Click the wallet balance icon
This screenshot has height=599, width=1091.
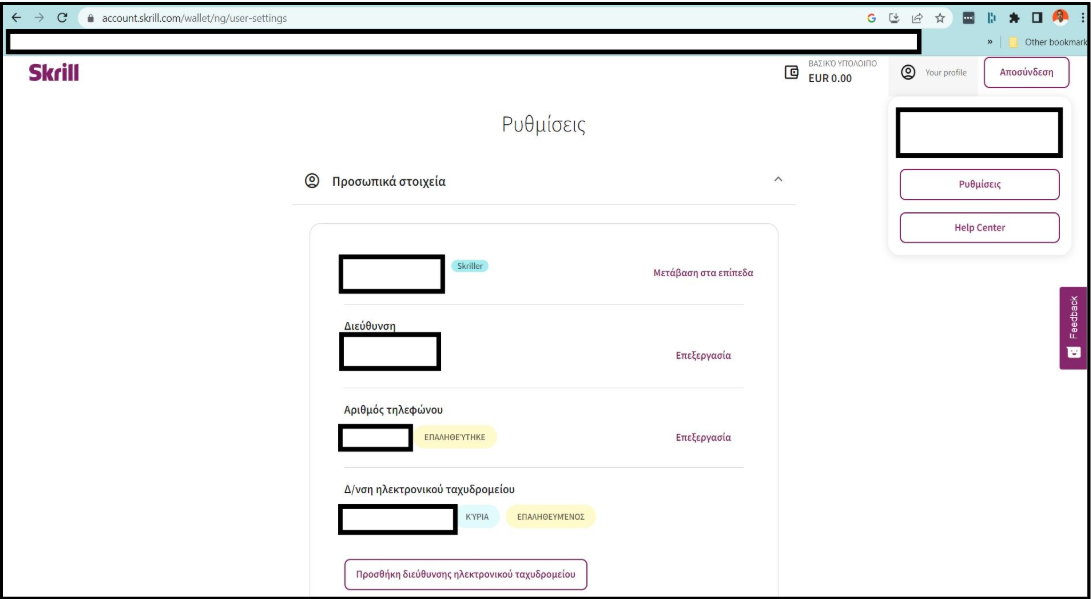pos(792,73)
